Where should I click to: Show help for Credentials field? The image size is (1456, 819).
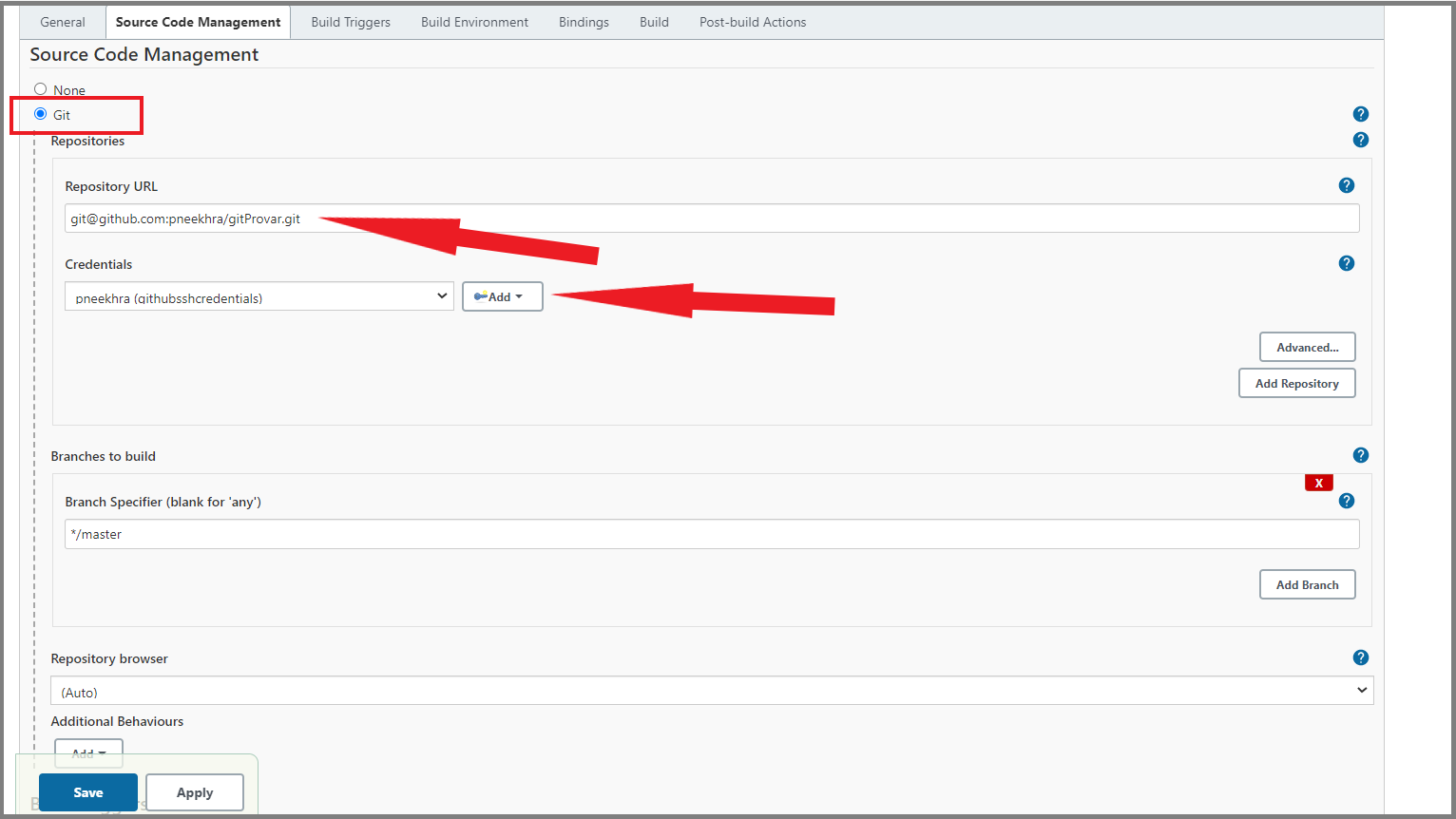click(x=1347, y=263)
